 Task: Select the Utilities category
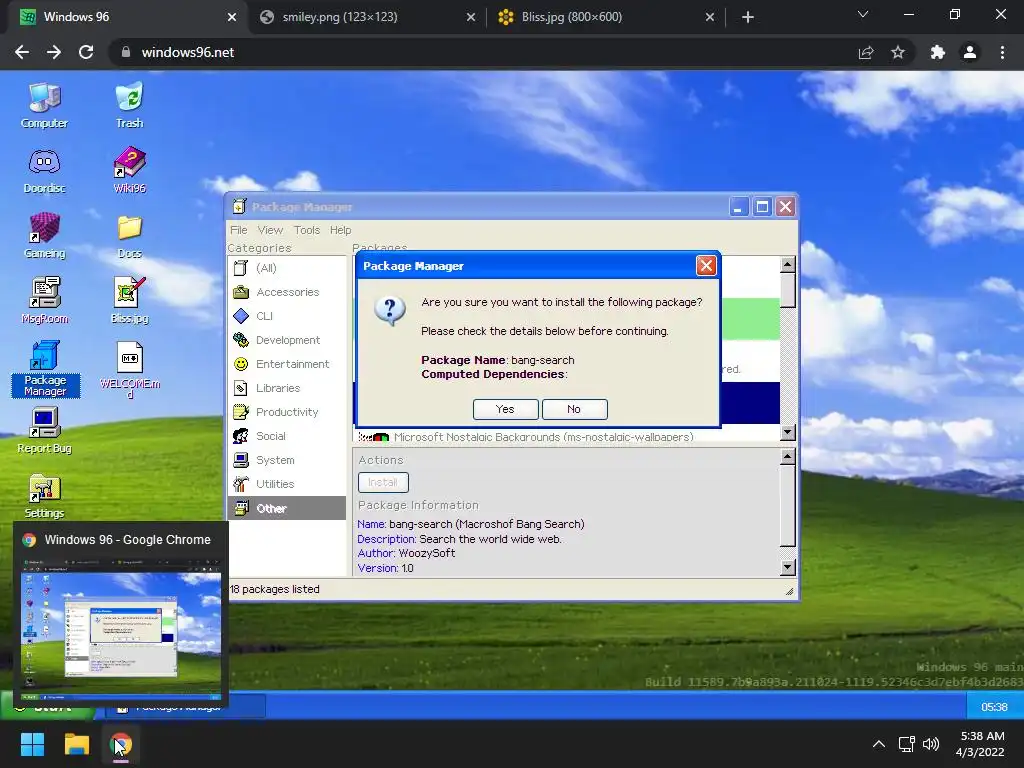287,484
